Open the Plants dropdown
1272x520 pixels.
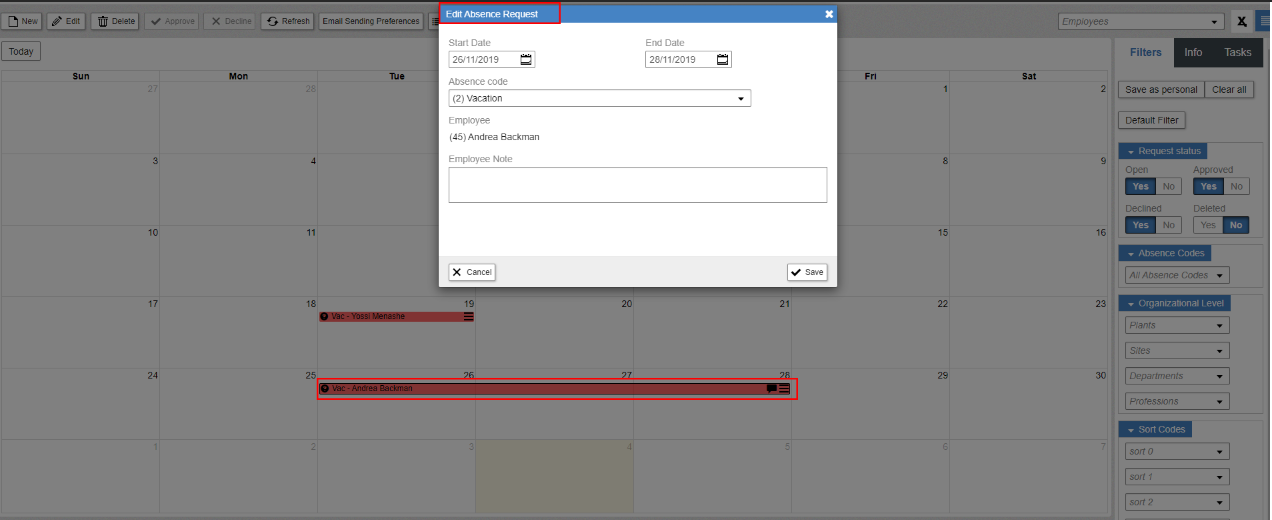[x=1177, y=325]
